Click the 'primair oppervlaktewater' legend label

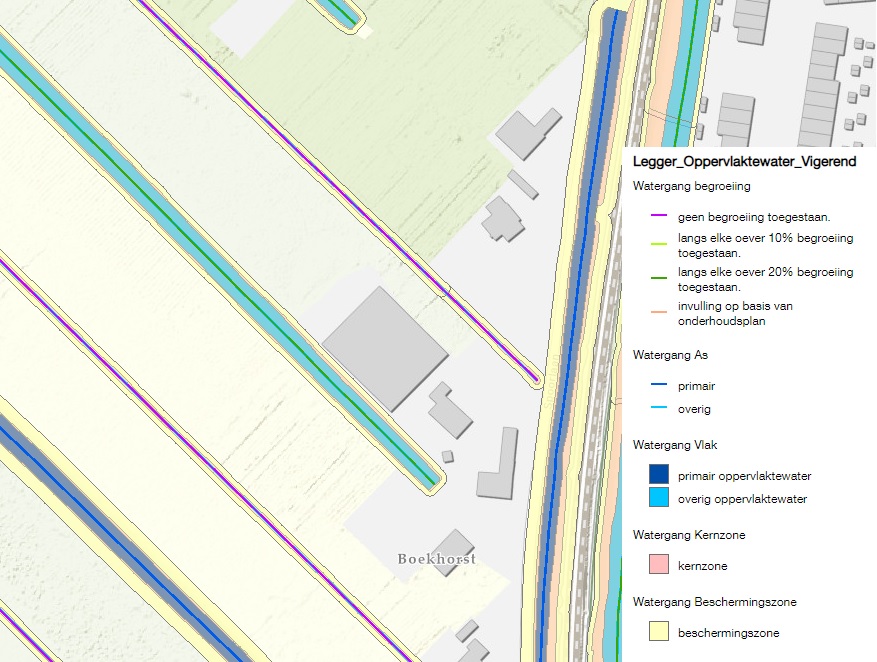[744, 476]
